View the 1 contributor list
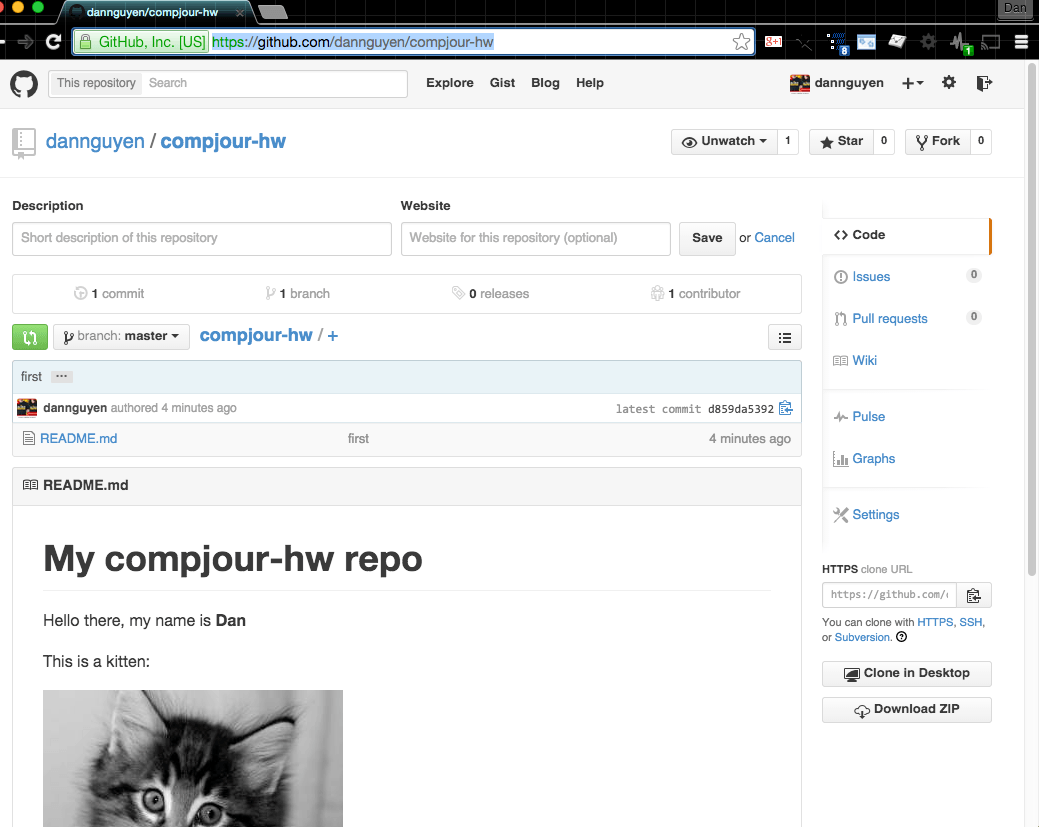 click(696, 294)
